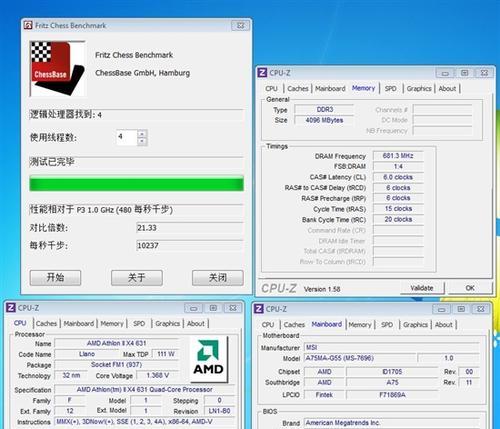The width and height of the screenshot is (500, 429).
Task: Click the A75MA-G55 (MS-7696) model value
Action: (x=360, y=358)
